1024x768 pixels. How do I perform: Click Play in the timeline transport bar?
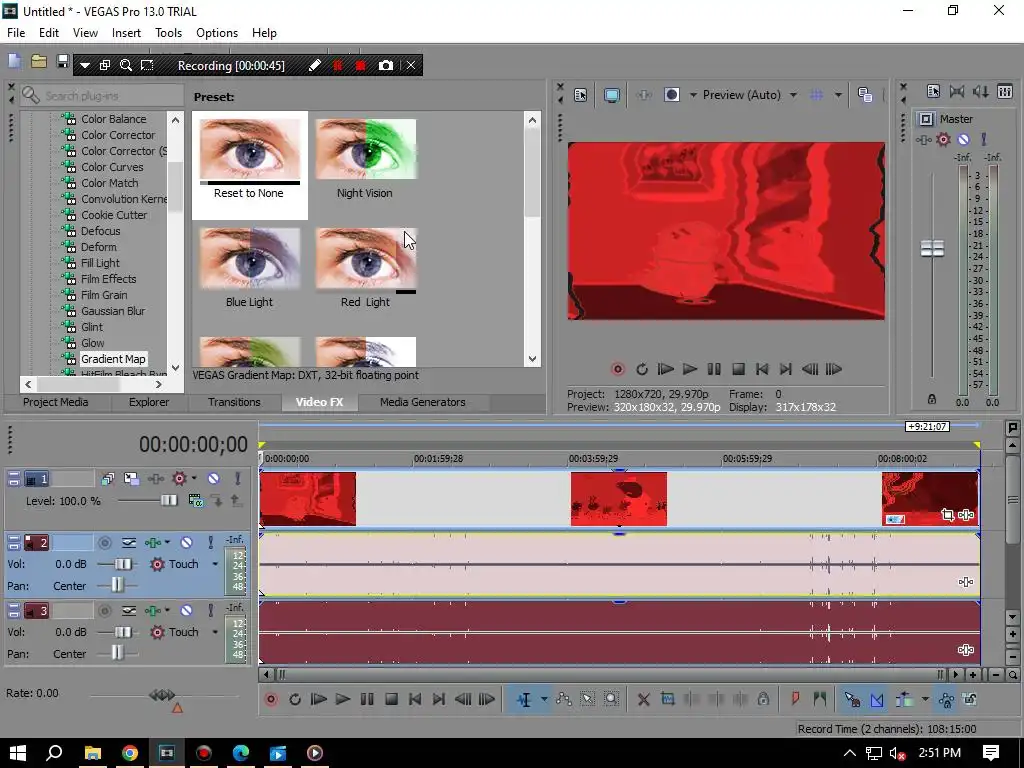(x=342, y=699)
